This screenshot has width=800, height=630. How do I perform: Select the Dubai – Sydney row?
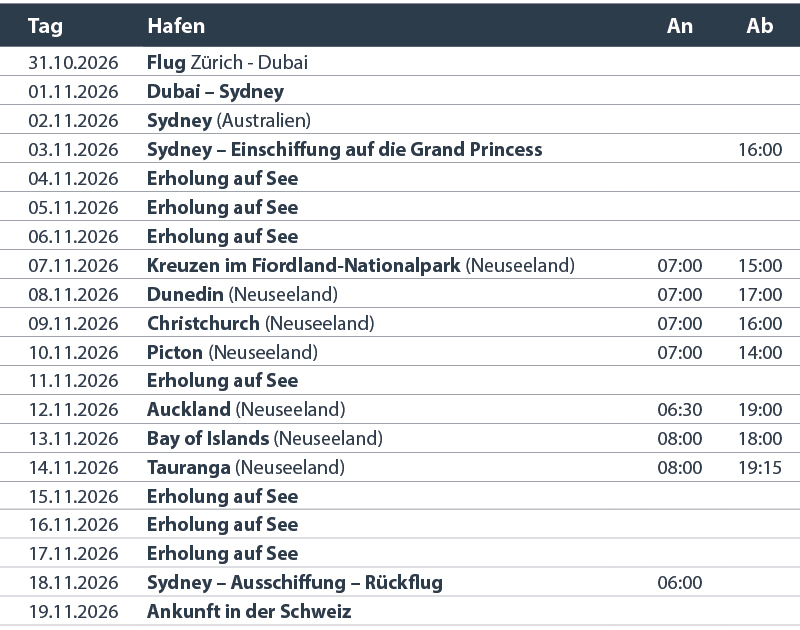click(x=215, y=91)
